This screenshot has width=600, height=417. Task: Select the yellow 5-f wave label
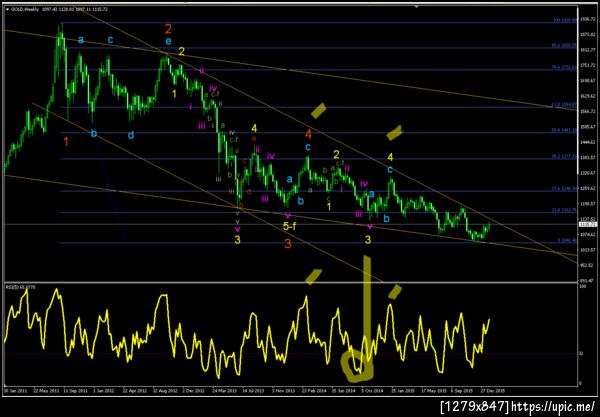point(289,226)
